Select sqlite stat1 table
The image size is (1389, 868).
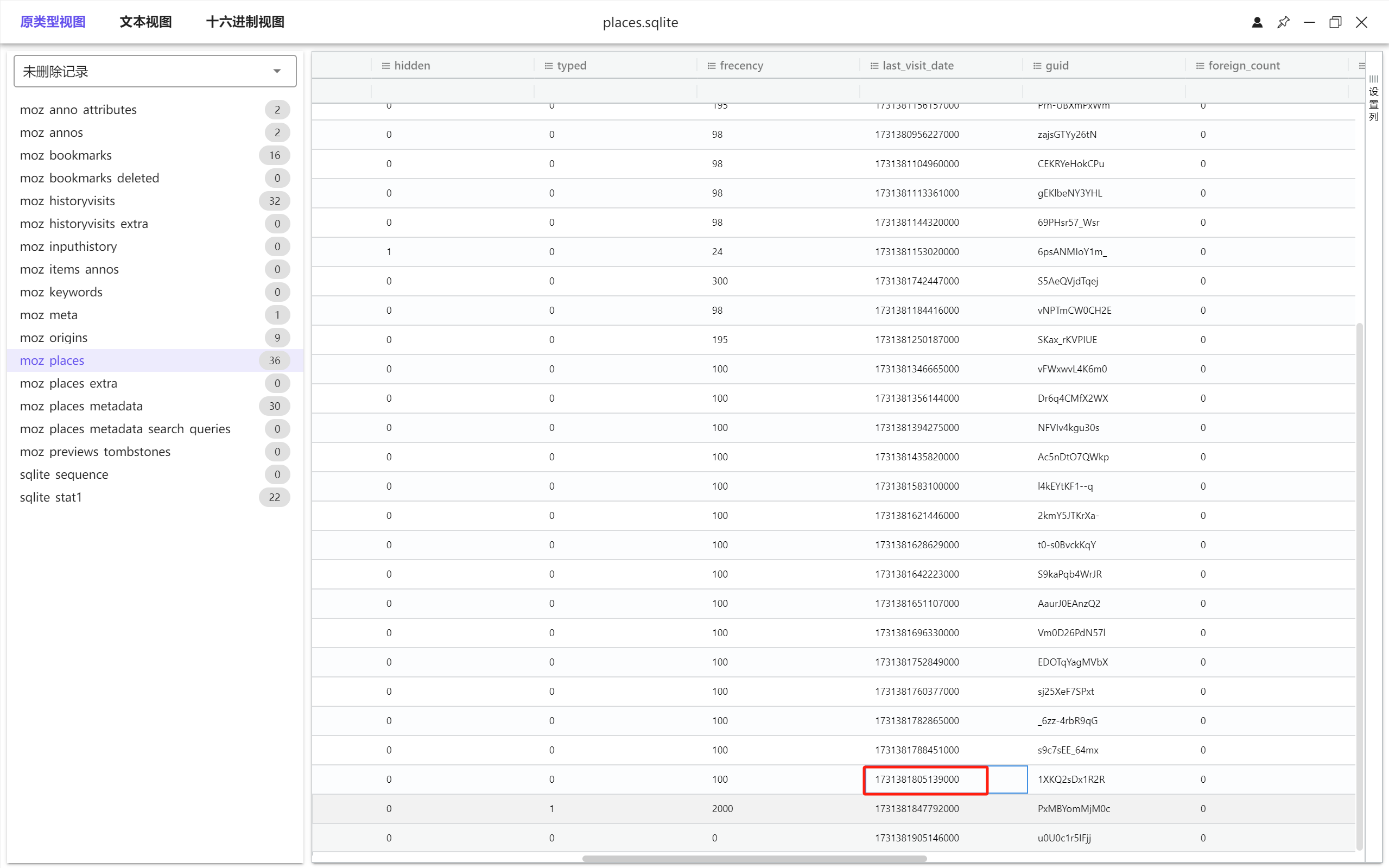point(51,497)
